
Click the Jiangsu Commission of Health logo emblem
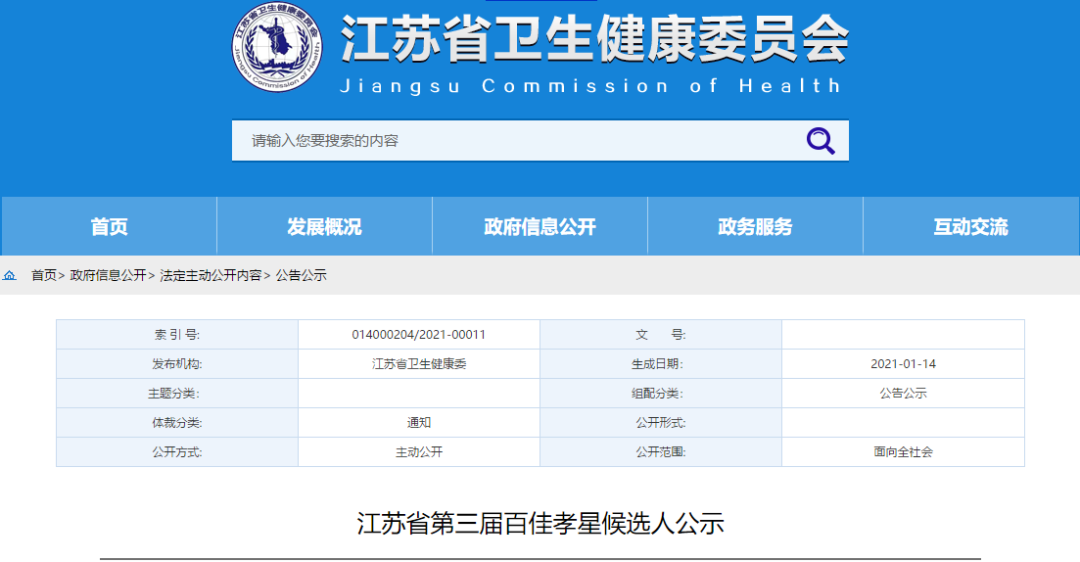pos(277,47)
